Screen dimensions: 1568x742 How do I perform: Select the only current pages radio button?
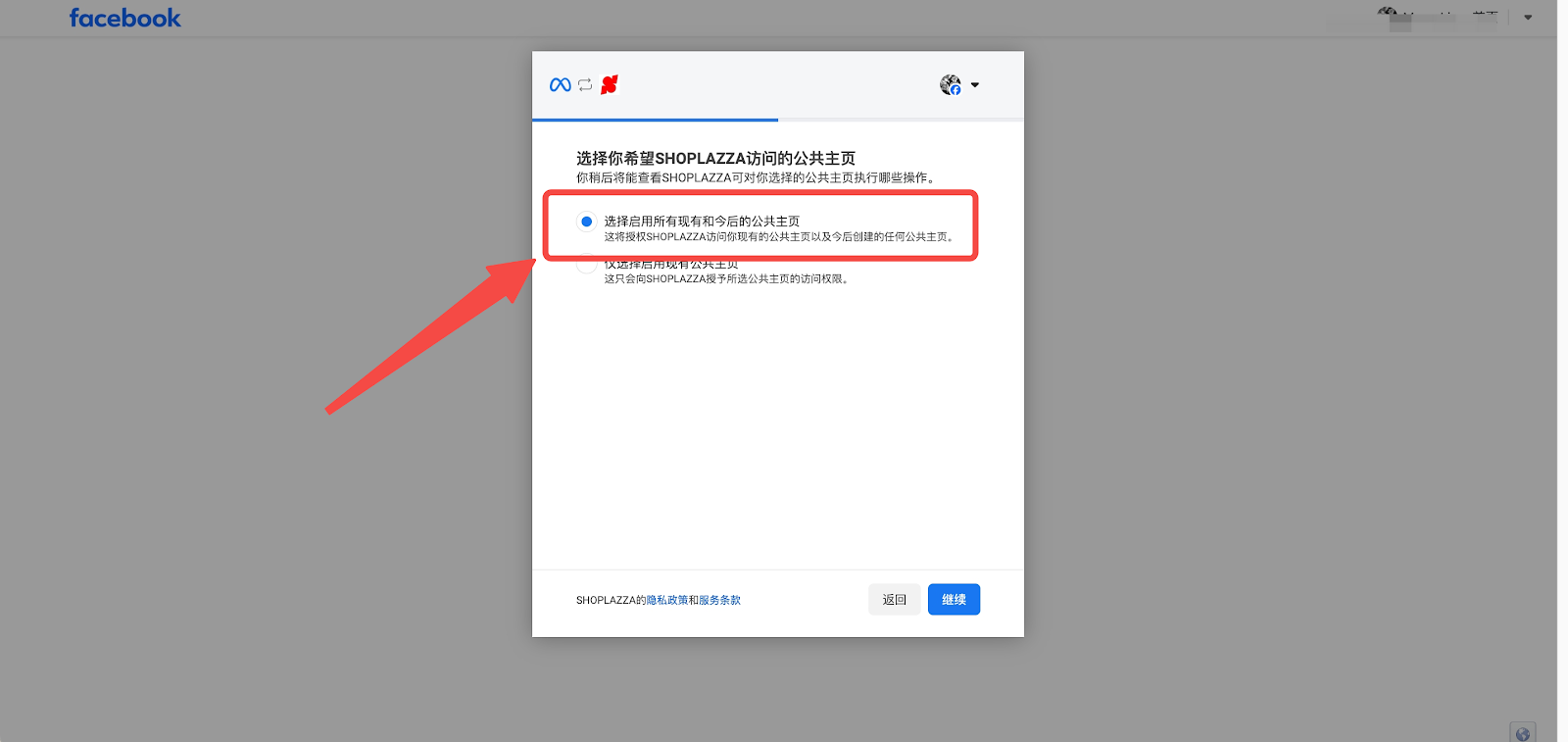(586, 265)
